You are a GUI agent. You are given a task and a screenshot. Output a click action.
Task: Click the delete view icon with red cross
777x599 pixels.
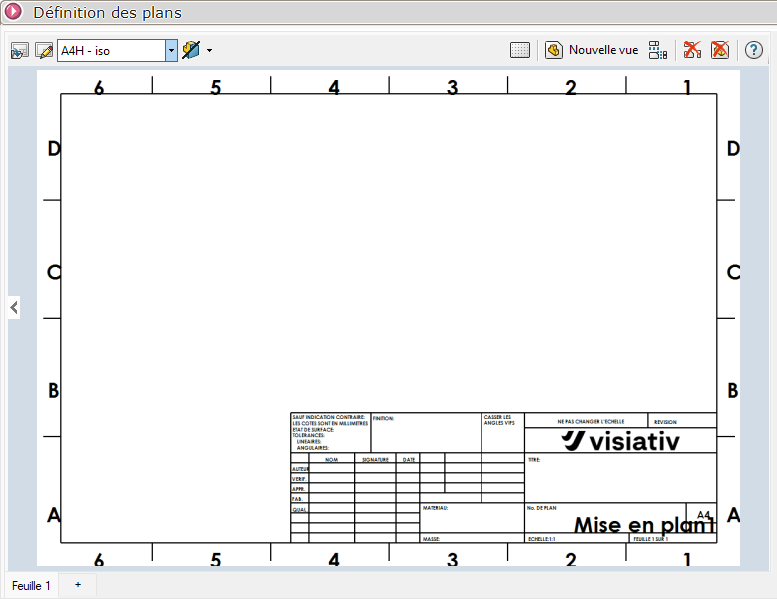click(692, 50)
